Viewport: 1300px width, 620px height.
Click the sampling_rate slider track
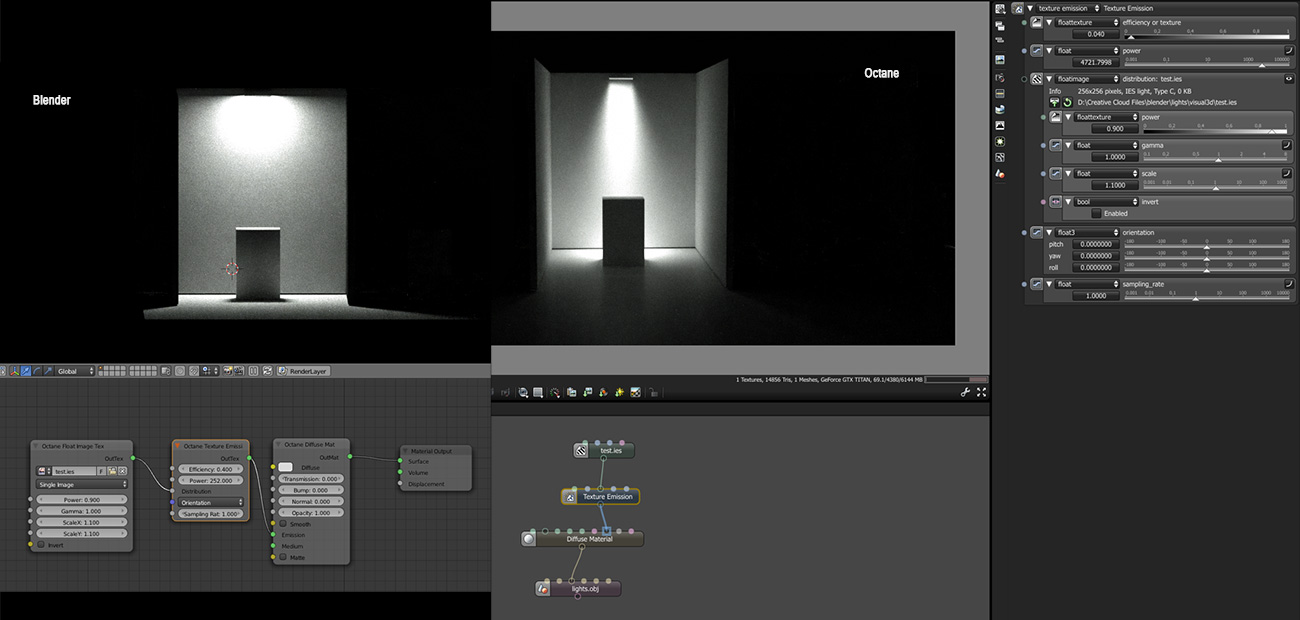click(1207, 296)
